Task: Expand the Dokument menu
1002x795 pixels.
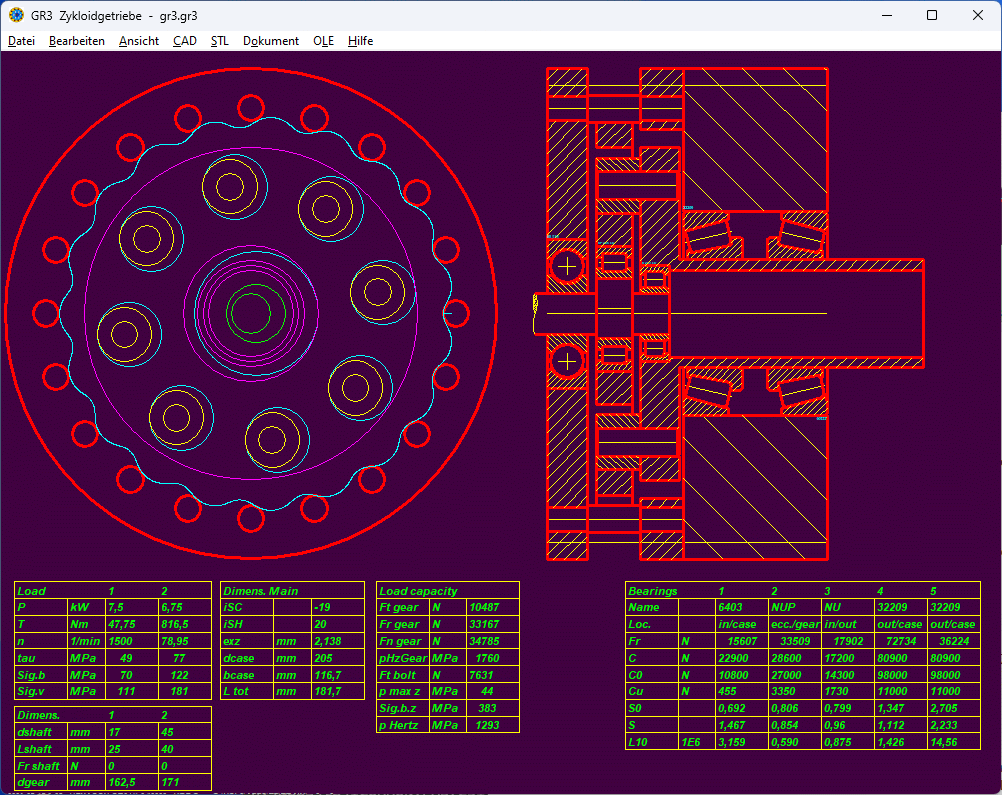Action: click(270, 41)
